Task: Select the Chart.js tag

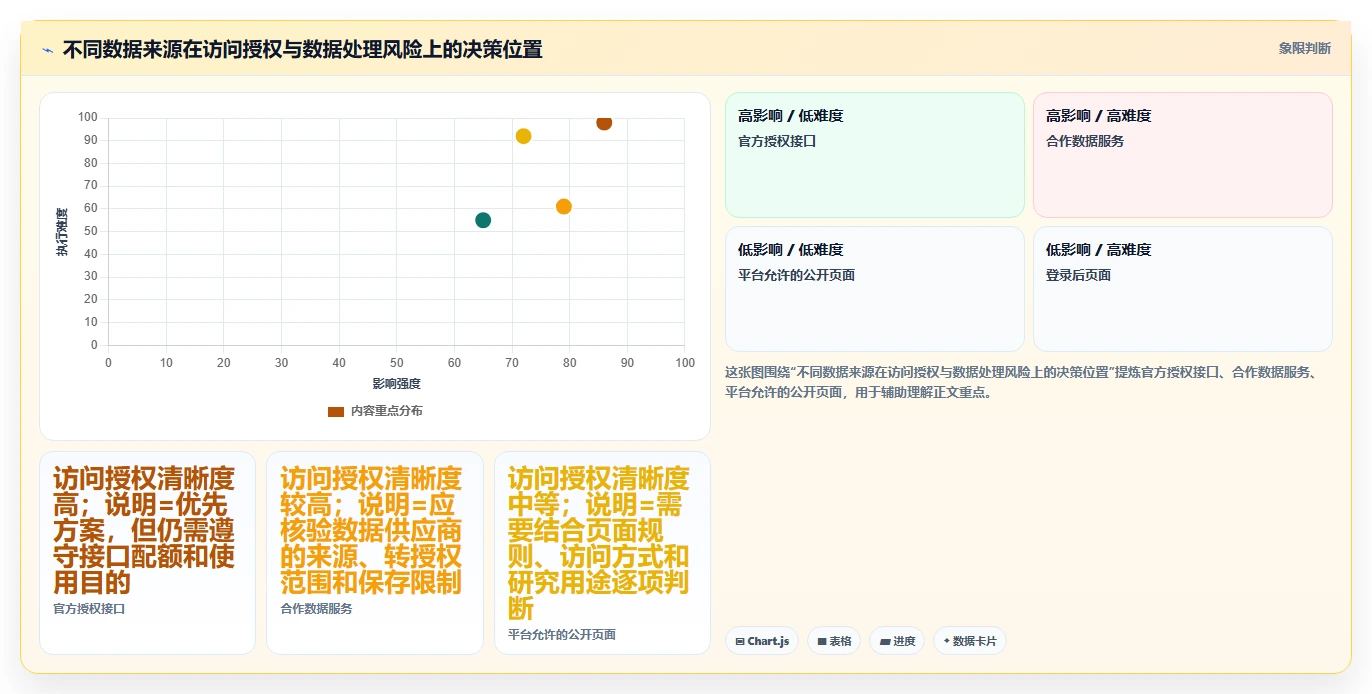Action: point(762,641)
